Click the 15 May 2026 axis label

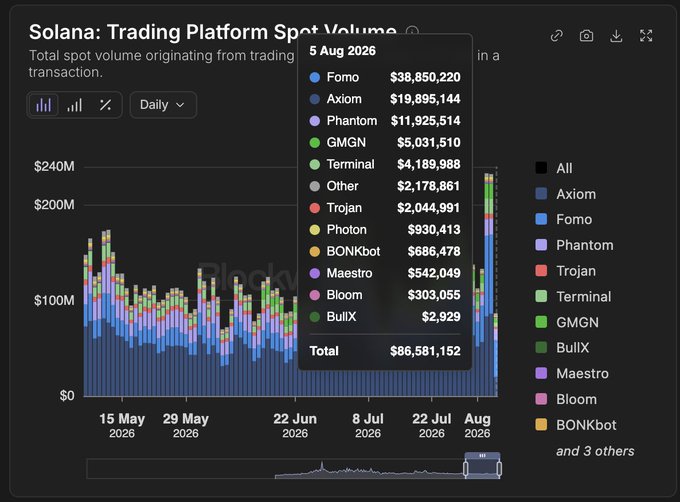122,425
